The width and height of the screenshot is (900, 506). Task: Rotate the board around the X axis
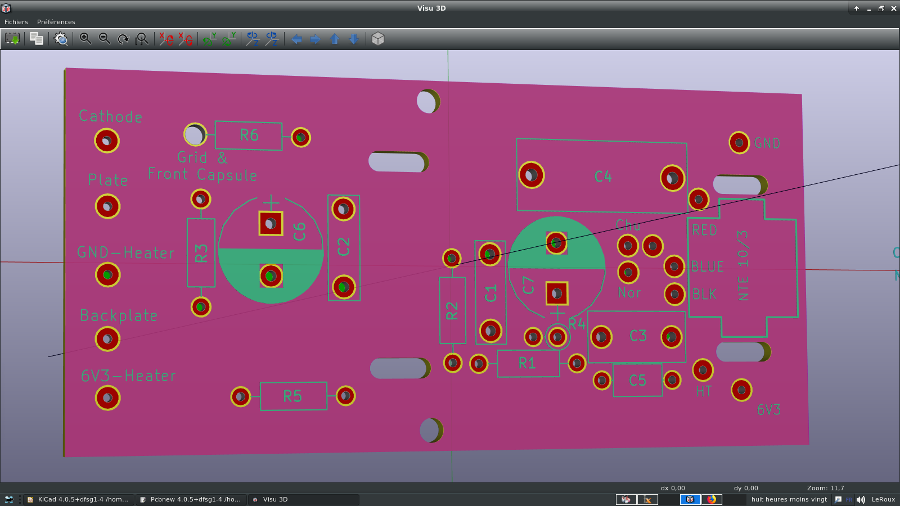166,39
